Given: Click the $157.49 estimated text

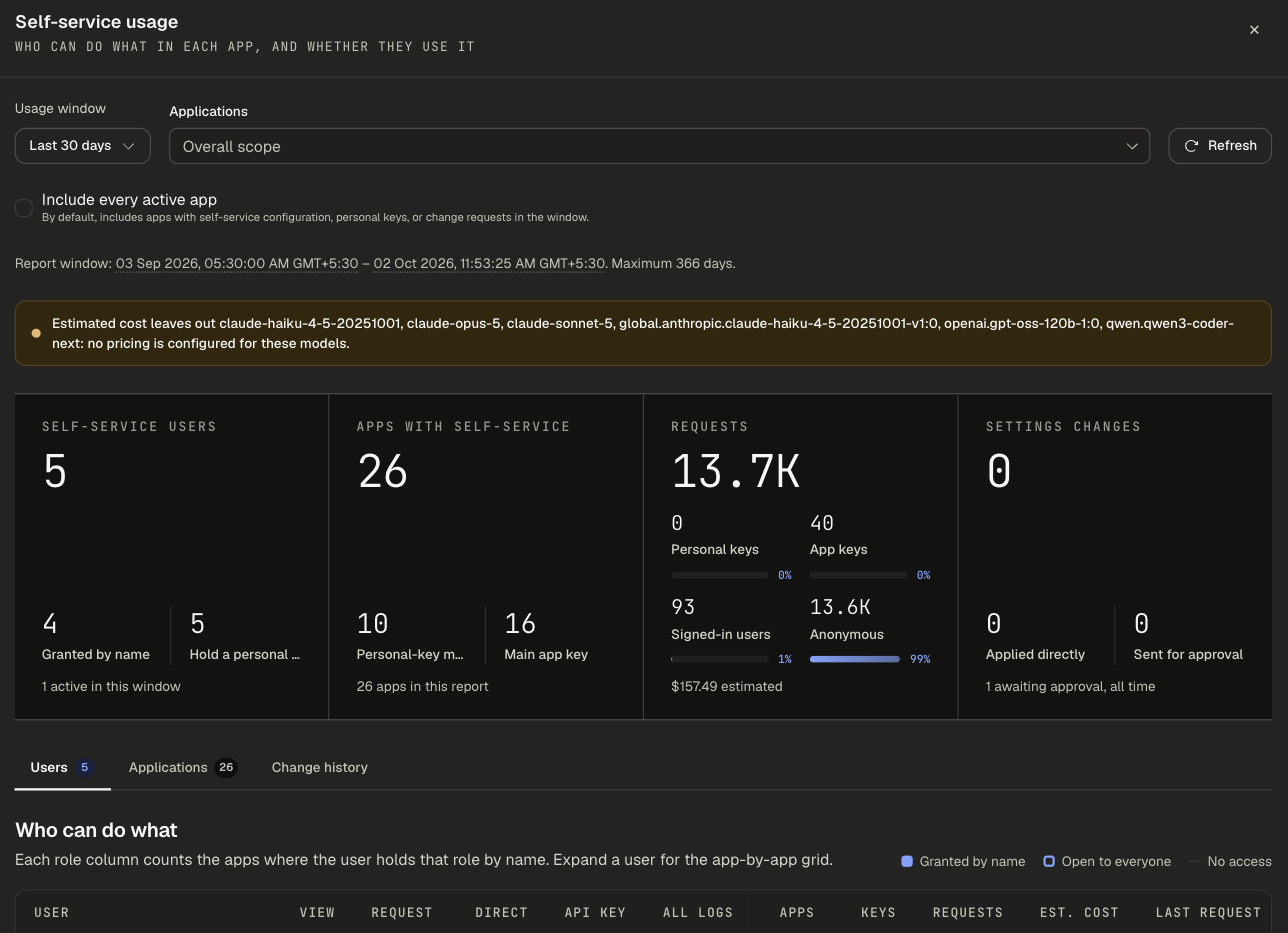Looking at the screenshot, I should [x=727, y=687].
